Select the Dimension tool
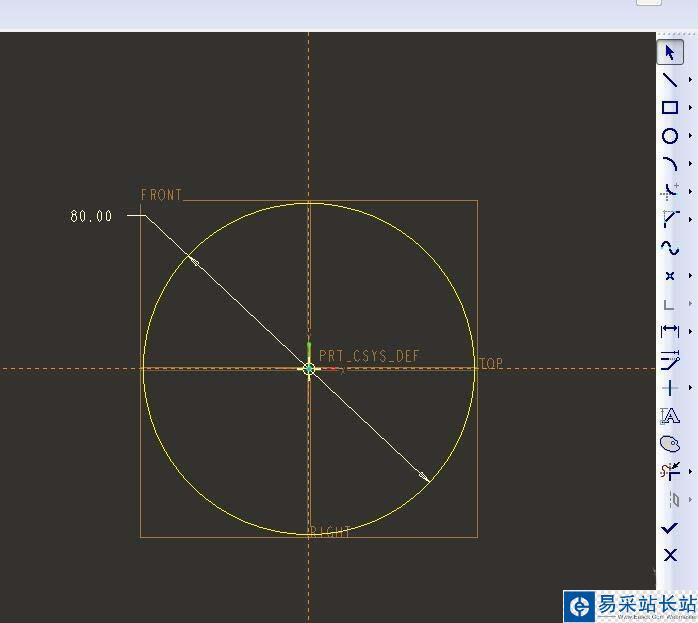 [670, 331]
